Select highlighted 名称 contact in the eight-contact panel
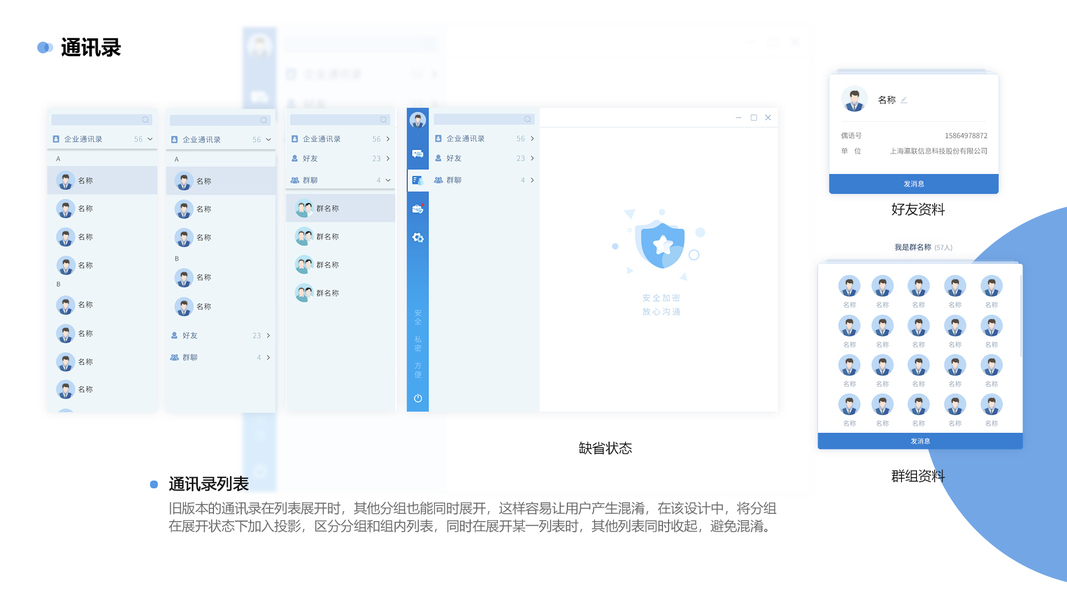Viewport: 1067px width, 600px height. pyautogui.click(x=102, y=180)
